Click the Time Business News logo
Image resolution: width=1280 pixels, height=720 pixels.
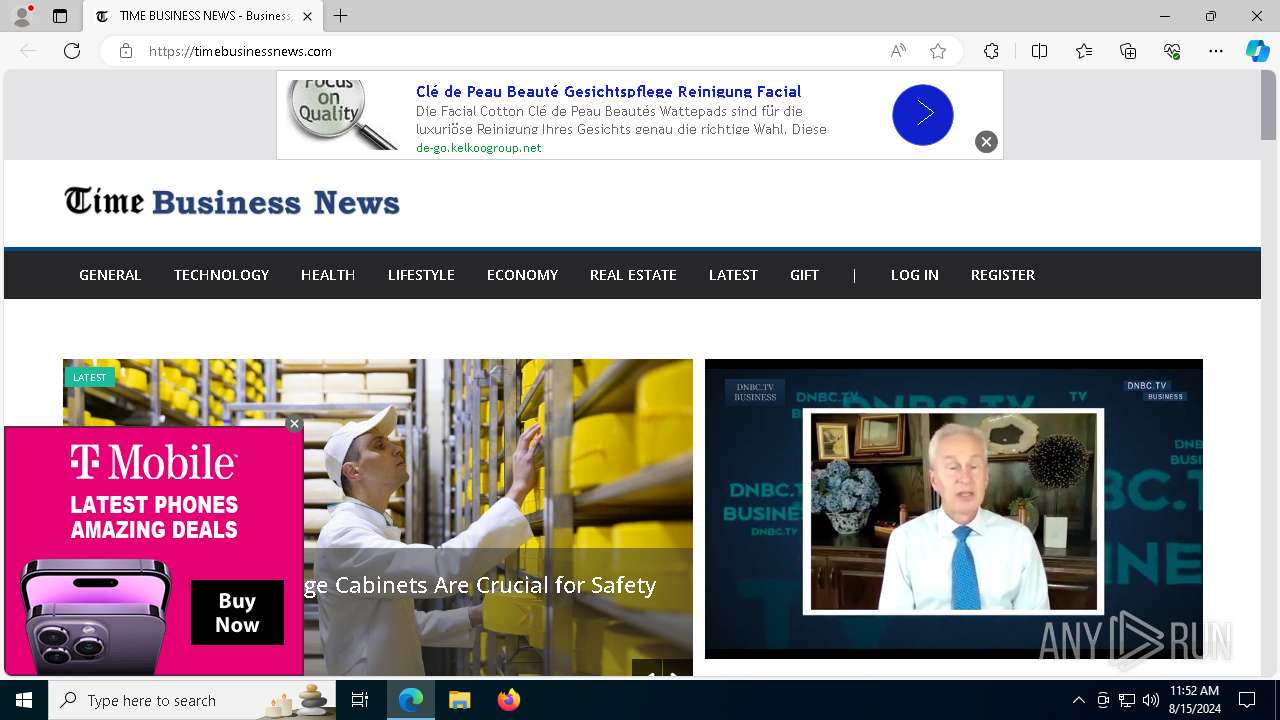pyautogui.click(x=232, y=202)
